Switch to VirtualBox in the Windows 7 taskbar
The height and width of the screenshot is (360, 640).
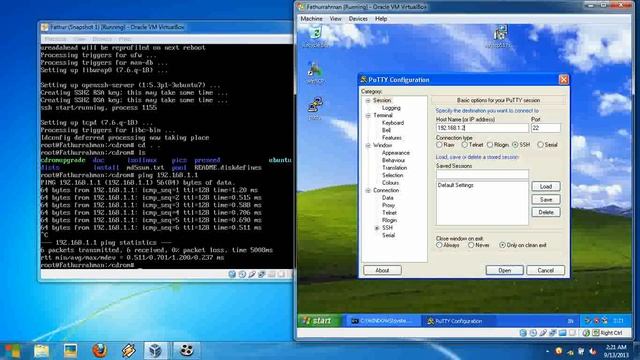(x=155, y=351)
